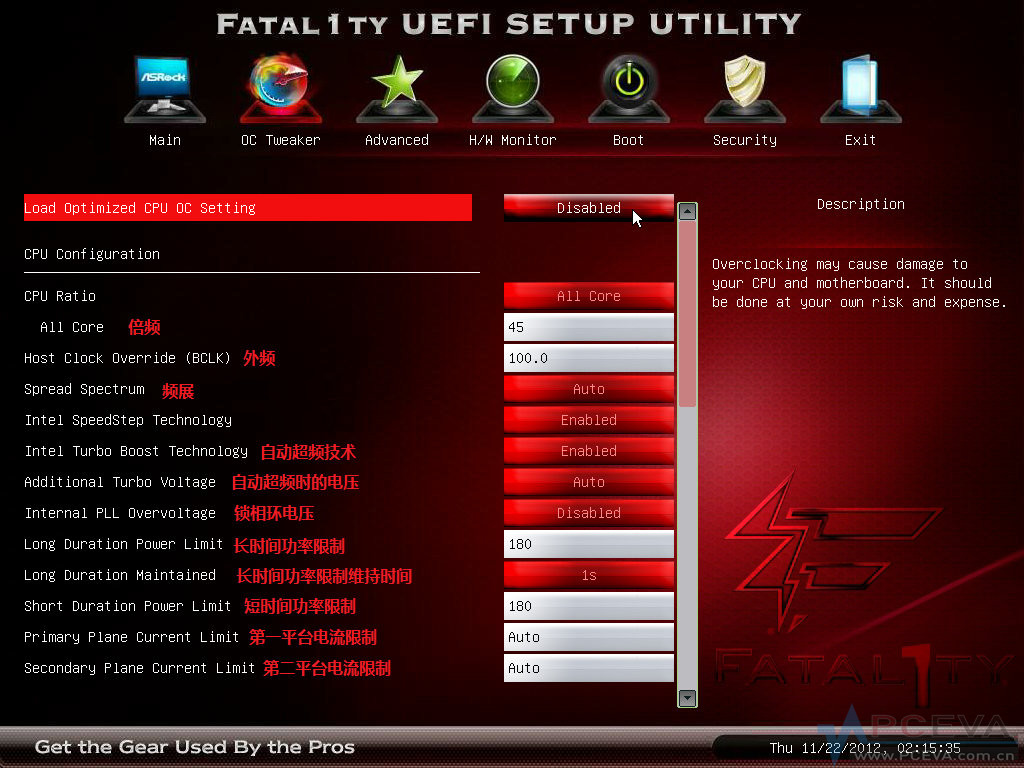Select the OC Tweaker speedometer icon

click(x=281, y=89)
